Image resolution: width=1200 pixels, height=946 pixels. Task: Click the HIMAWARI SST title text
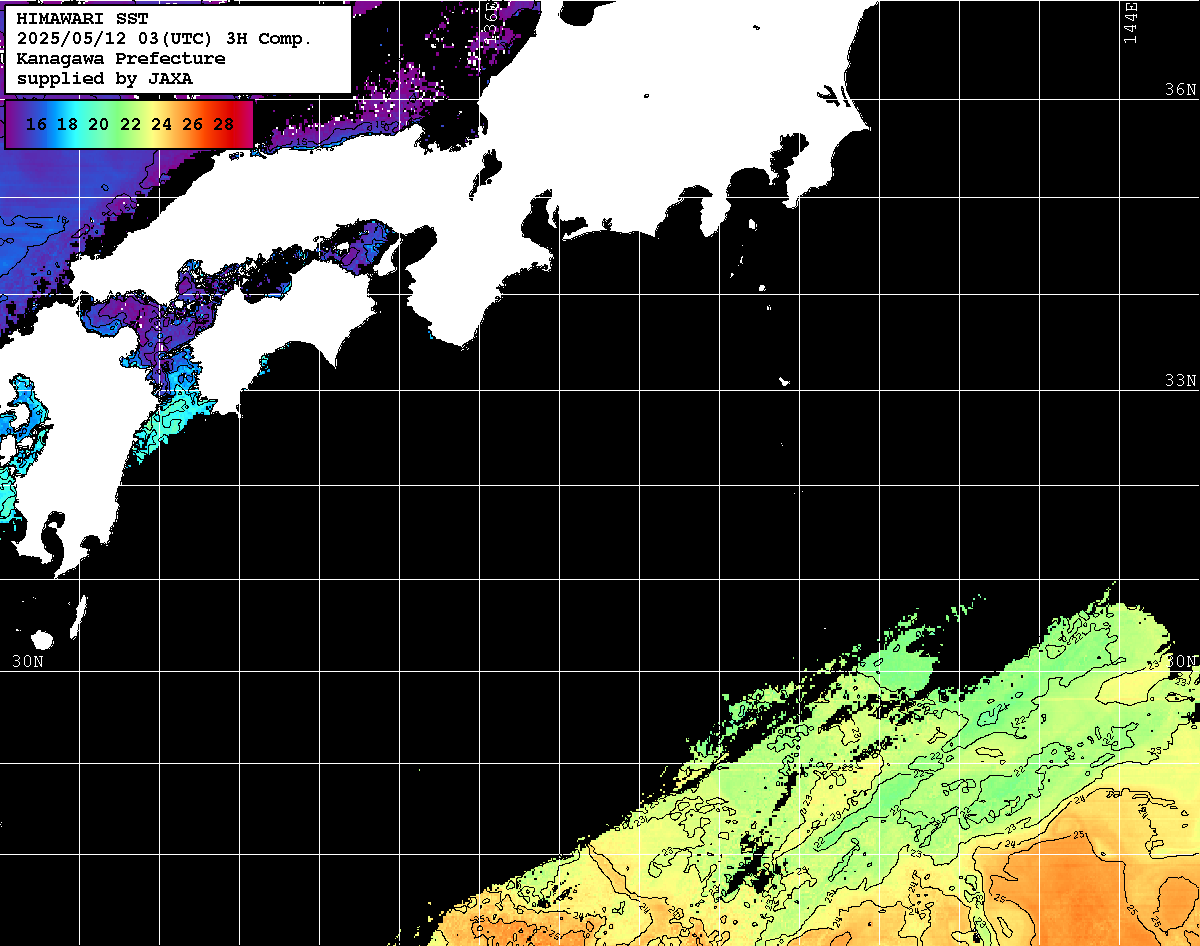point(83,19)
